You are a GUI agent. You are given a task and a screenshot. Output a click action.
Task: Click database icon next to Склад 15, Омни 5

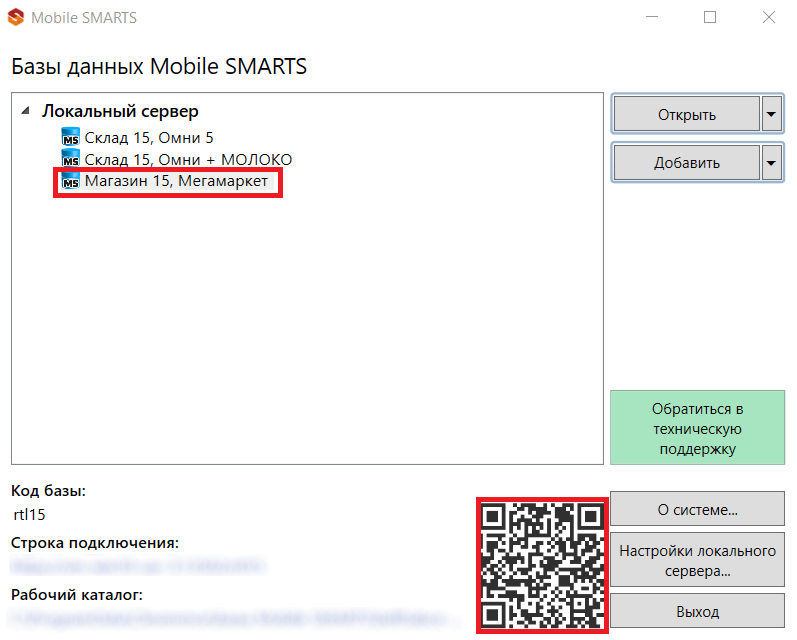pos(71,137)
